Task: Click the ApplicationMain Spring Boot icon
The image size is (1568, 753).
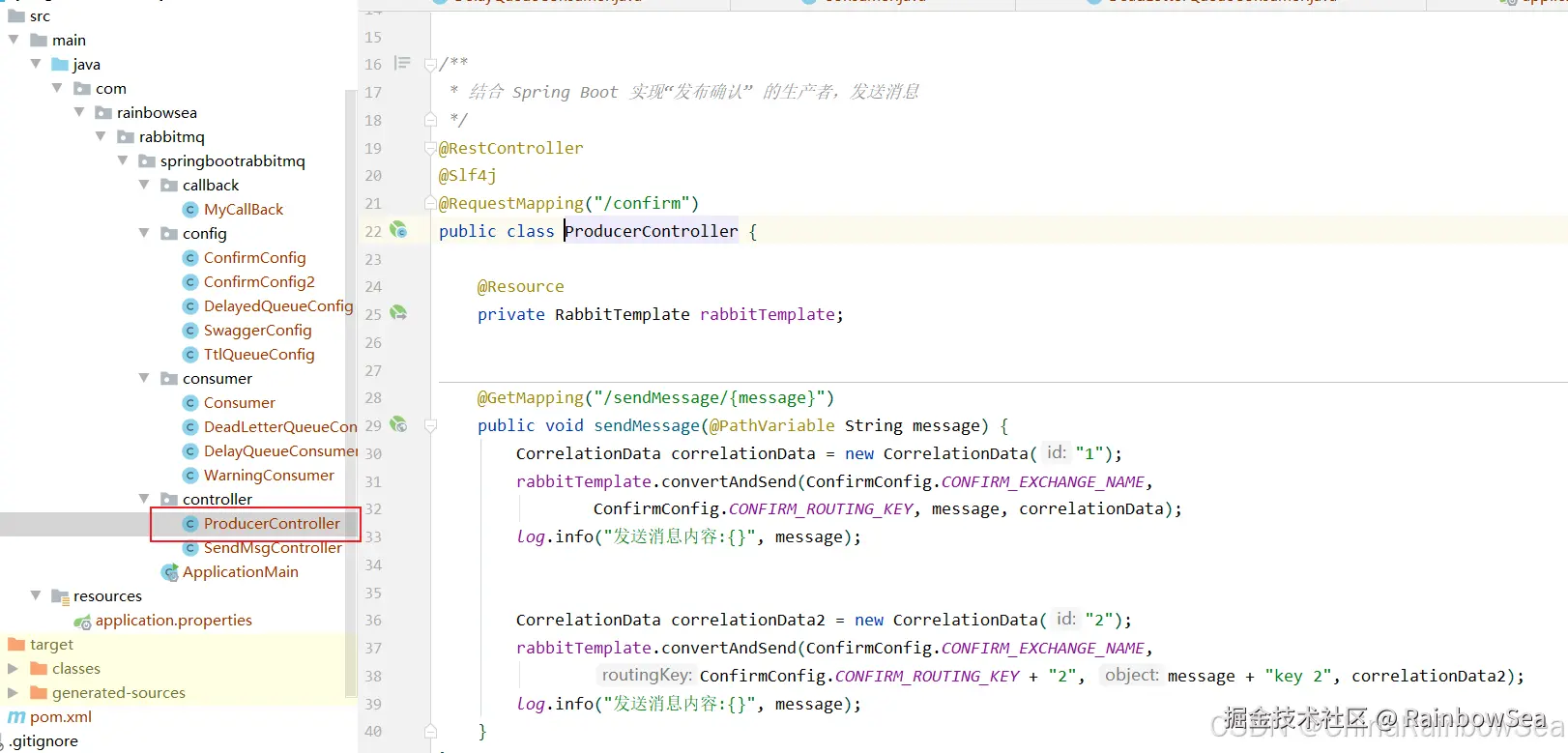Action: click(x=170, y=572)
